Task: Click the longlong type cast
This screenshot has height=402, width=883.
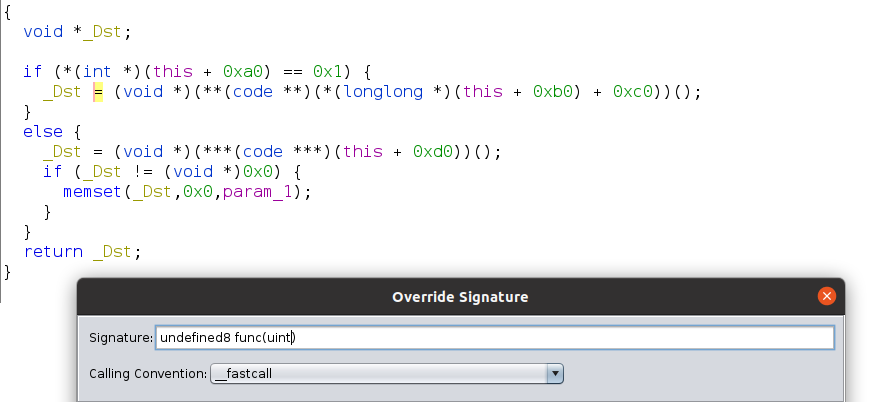Action: click(383, 92)
